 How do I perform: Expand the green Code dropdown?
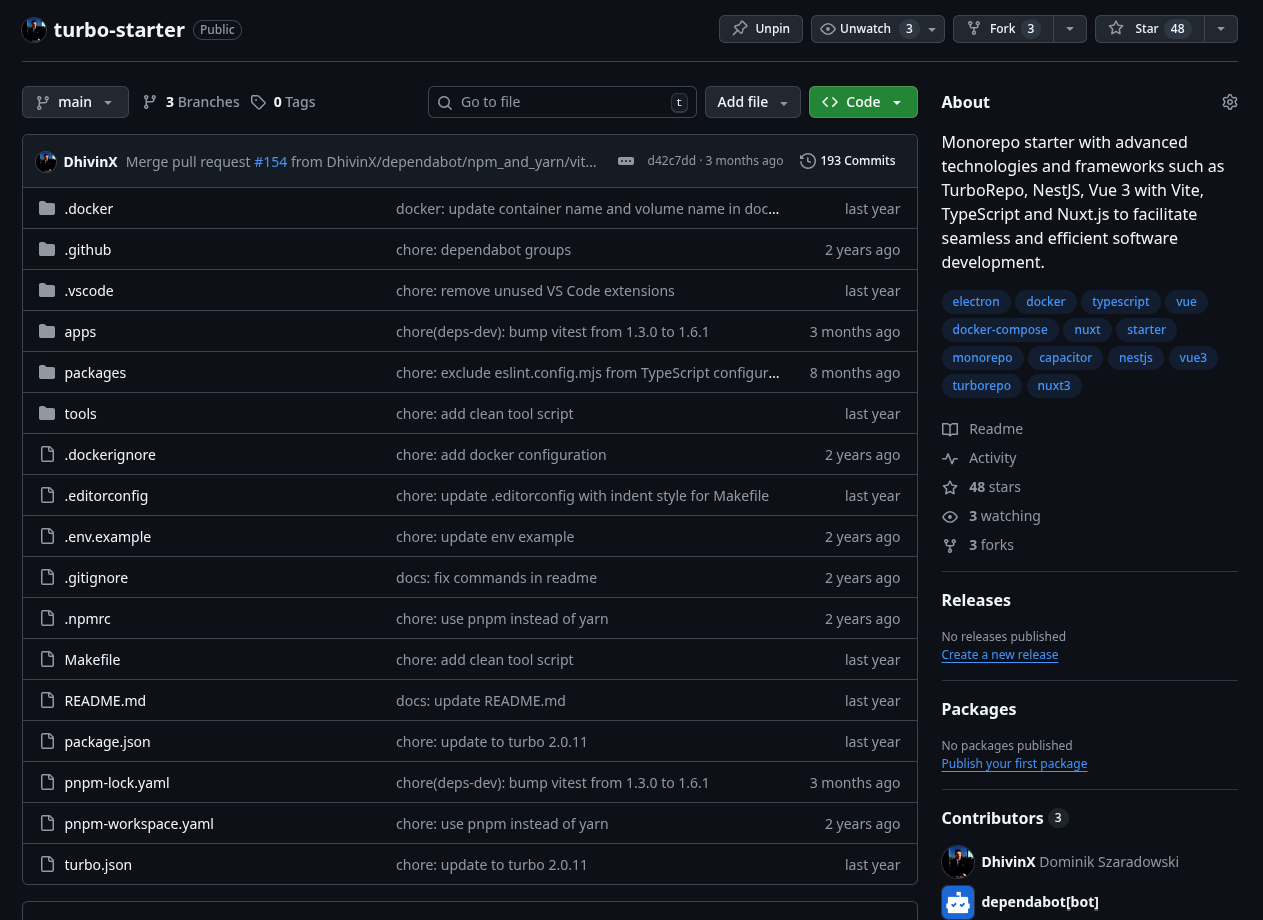pyautogui.click(x=862, y=102)
